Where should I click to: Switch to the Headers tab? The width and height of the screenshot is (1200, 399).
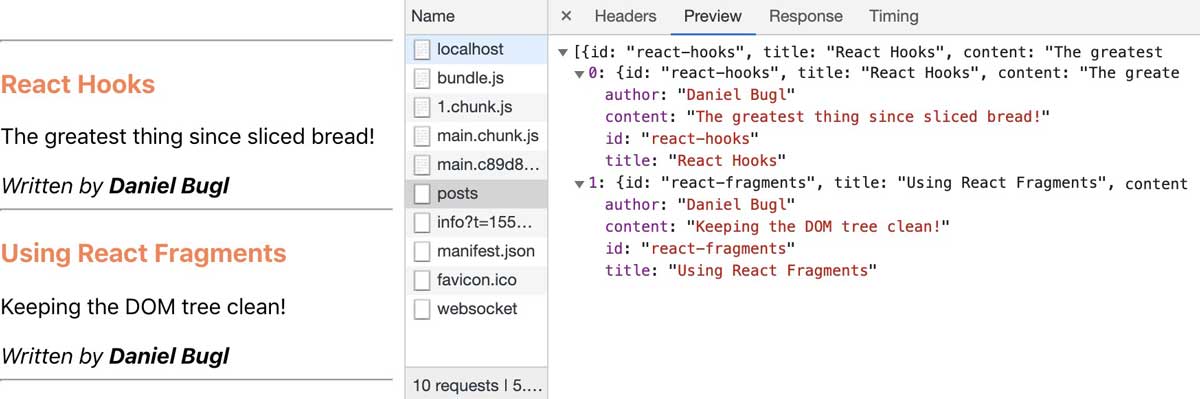pos(625,16)
